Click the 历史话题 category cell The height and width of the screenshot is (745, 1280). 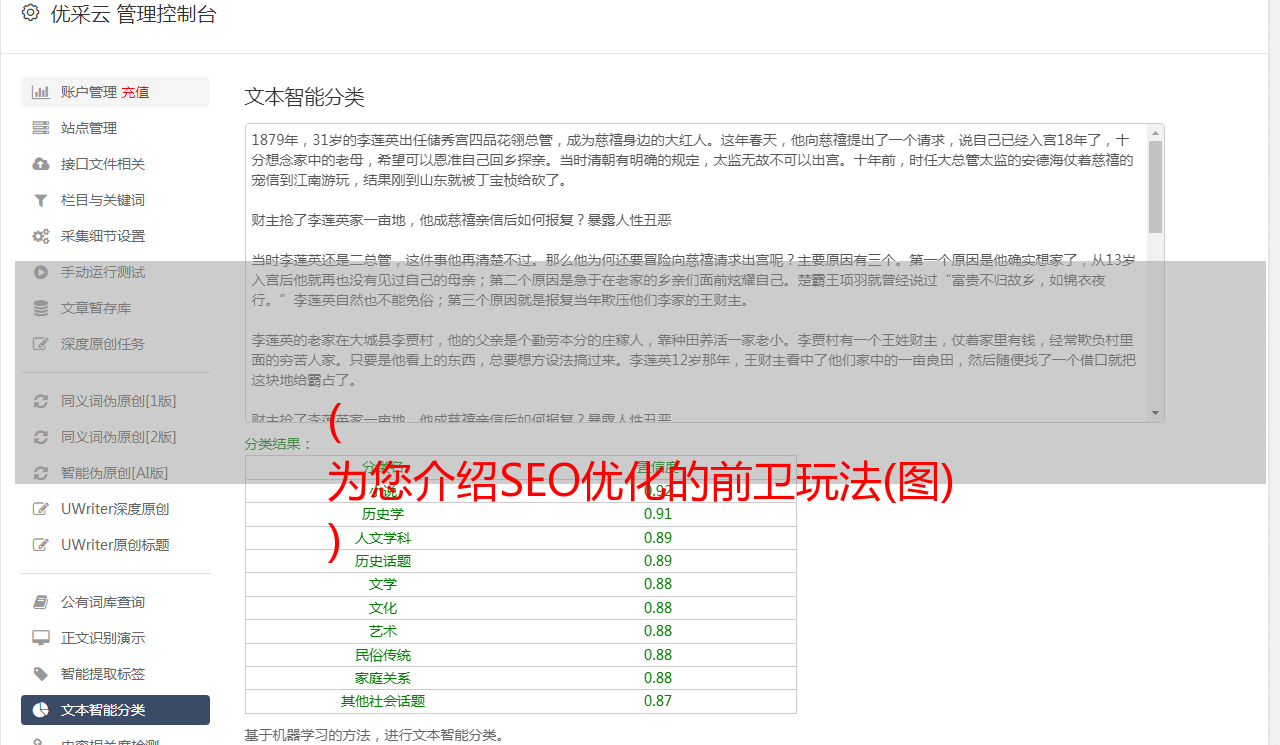coord(383,561)
